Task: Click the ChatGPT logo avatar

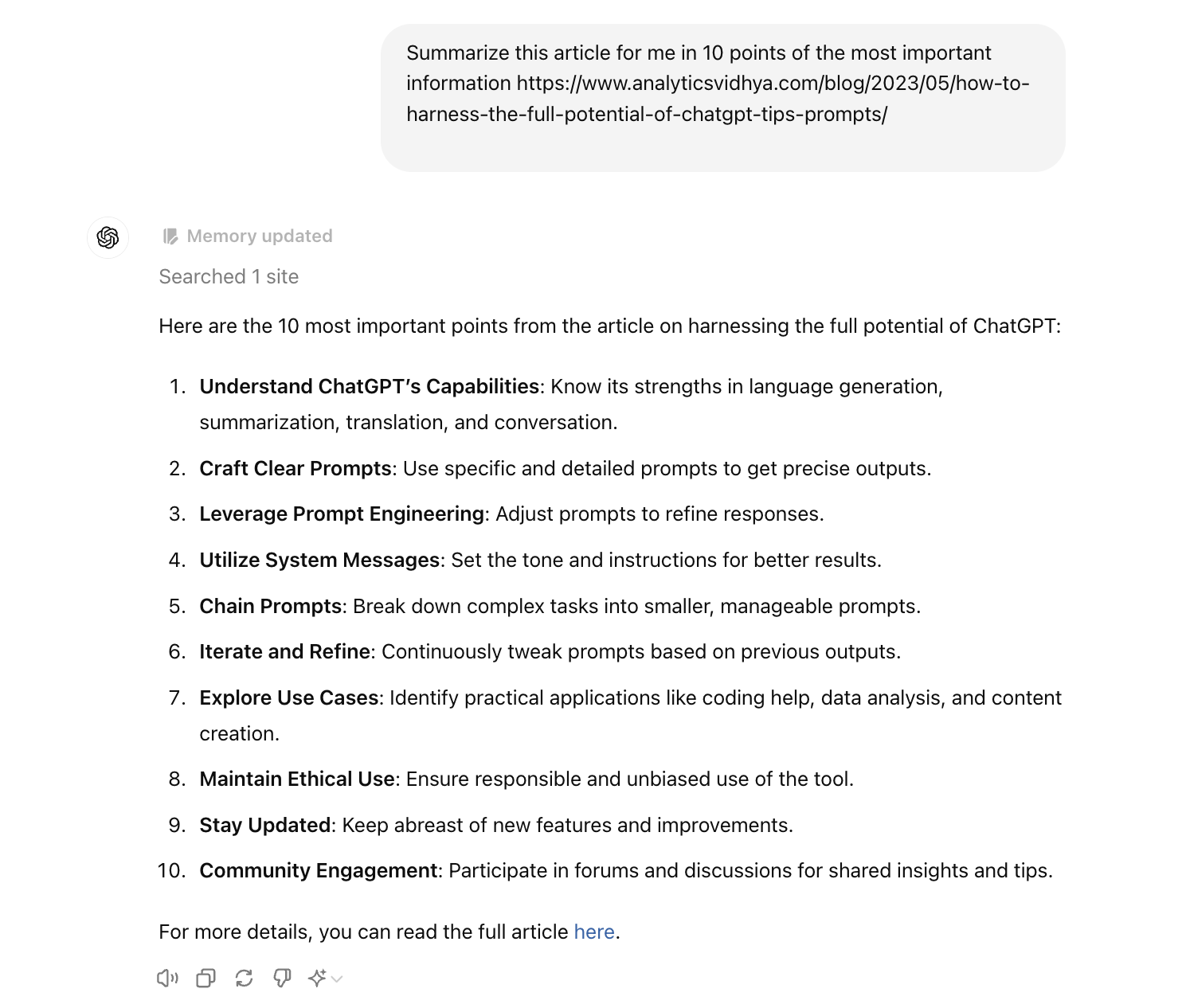Action: click(108, 237)
